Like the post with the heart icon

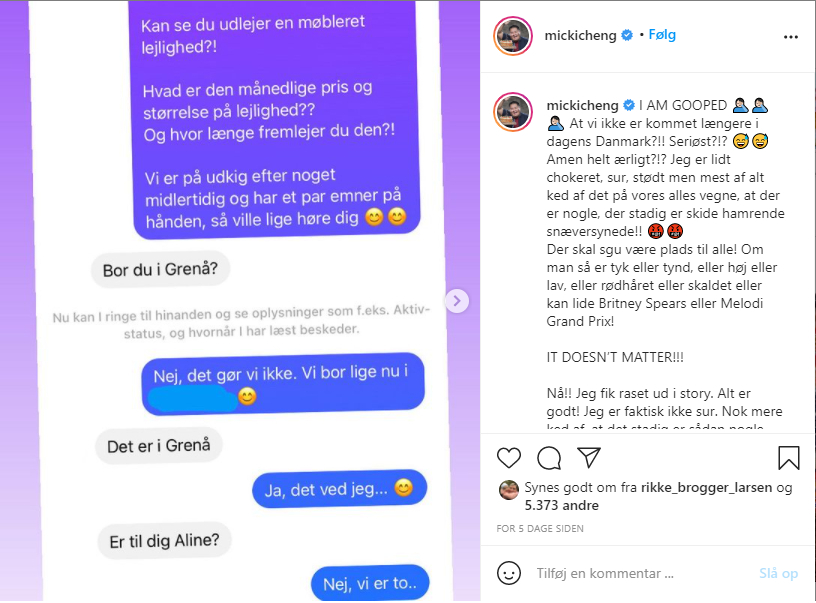coord(508,458)
